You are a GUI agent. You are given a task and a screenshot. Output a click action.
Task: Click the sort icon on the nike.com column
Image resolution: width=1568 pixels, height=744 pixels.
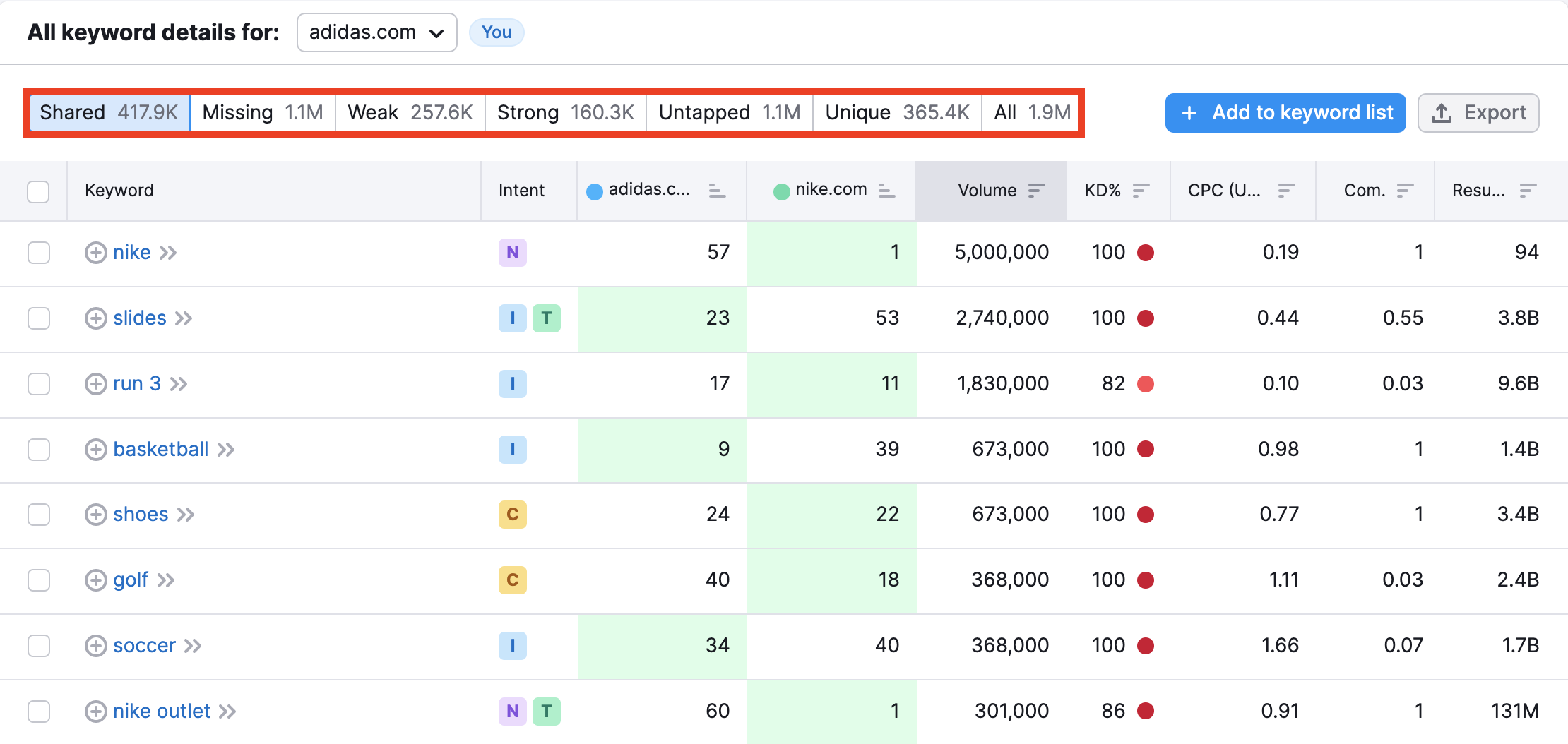(x=886, y=190)
